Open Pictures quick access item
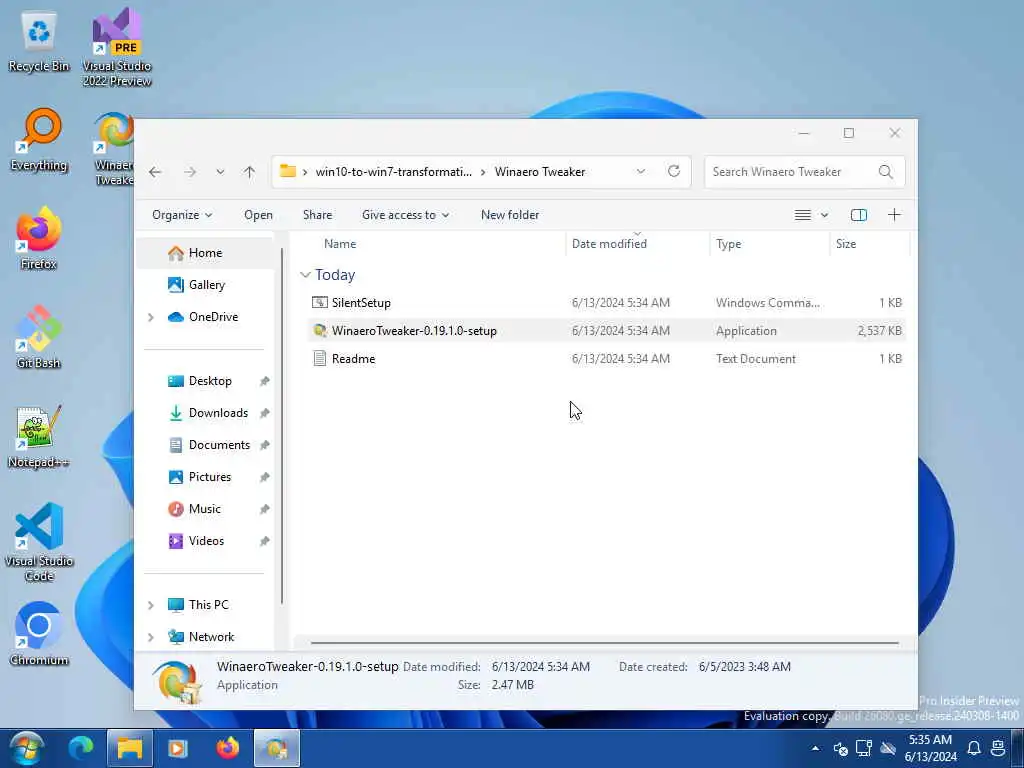The height and width of the screenshot is (768, 1024). (205, 477)
